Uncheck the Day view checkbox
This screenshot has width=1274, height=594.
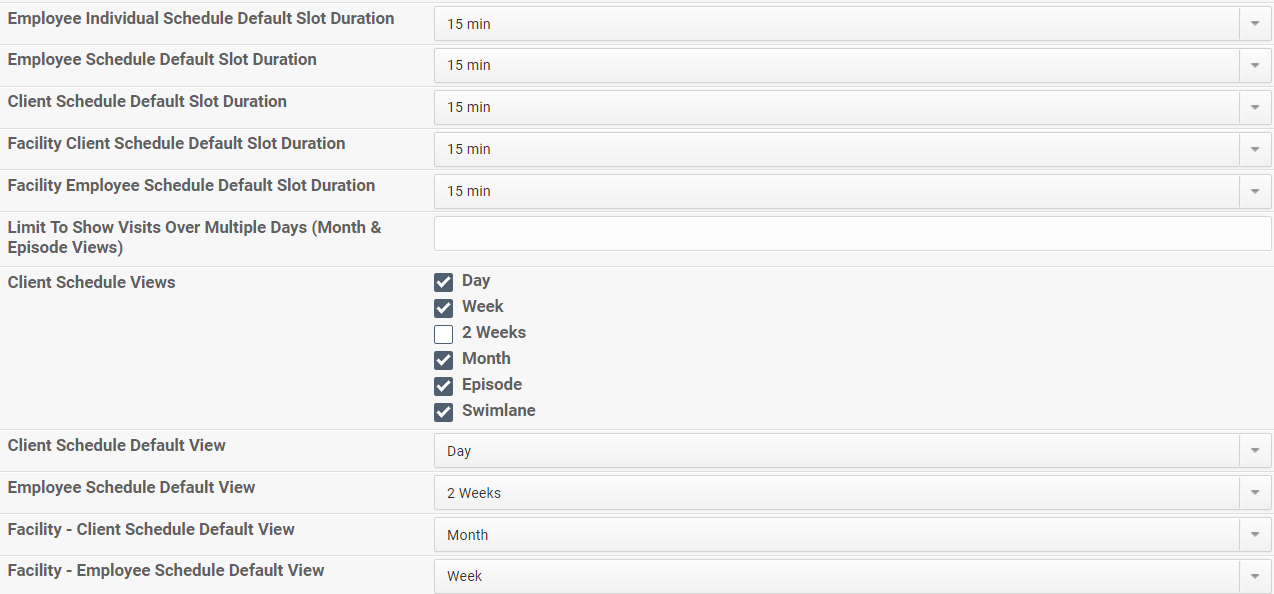tap(444, 282)
